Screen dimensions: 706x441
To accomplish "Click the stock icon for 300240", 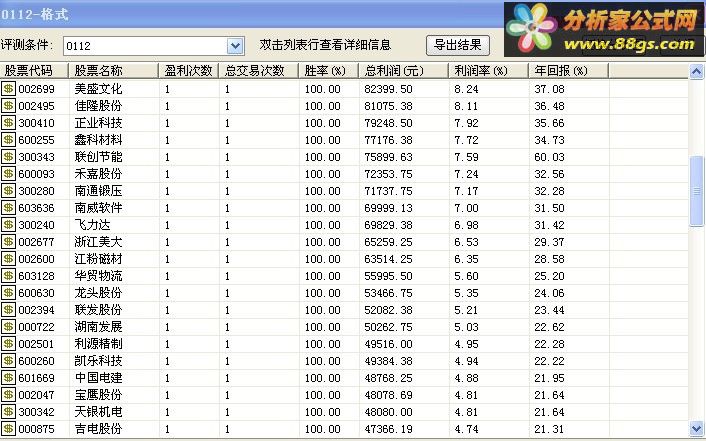I will tap(8, 225).
